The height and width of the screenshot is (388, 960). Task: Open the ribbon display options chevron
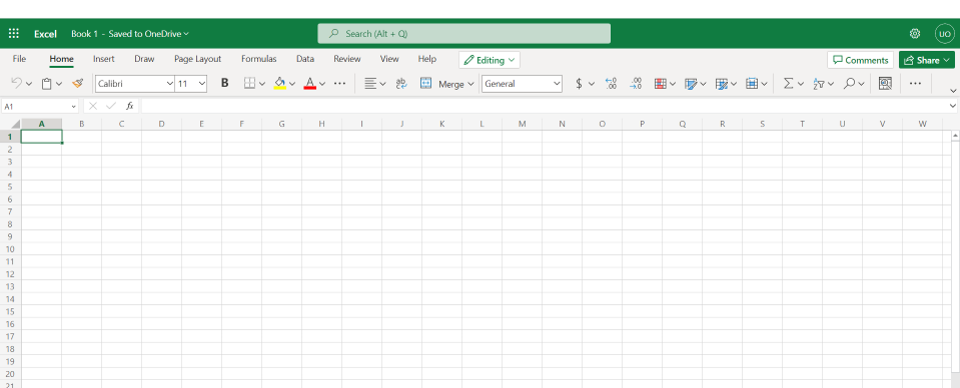953,91
